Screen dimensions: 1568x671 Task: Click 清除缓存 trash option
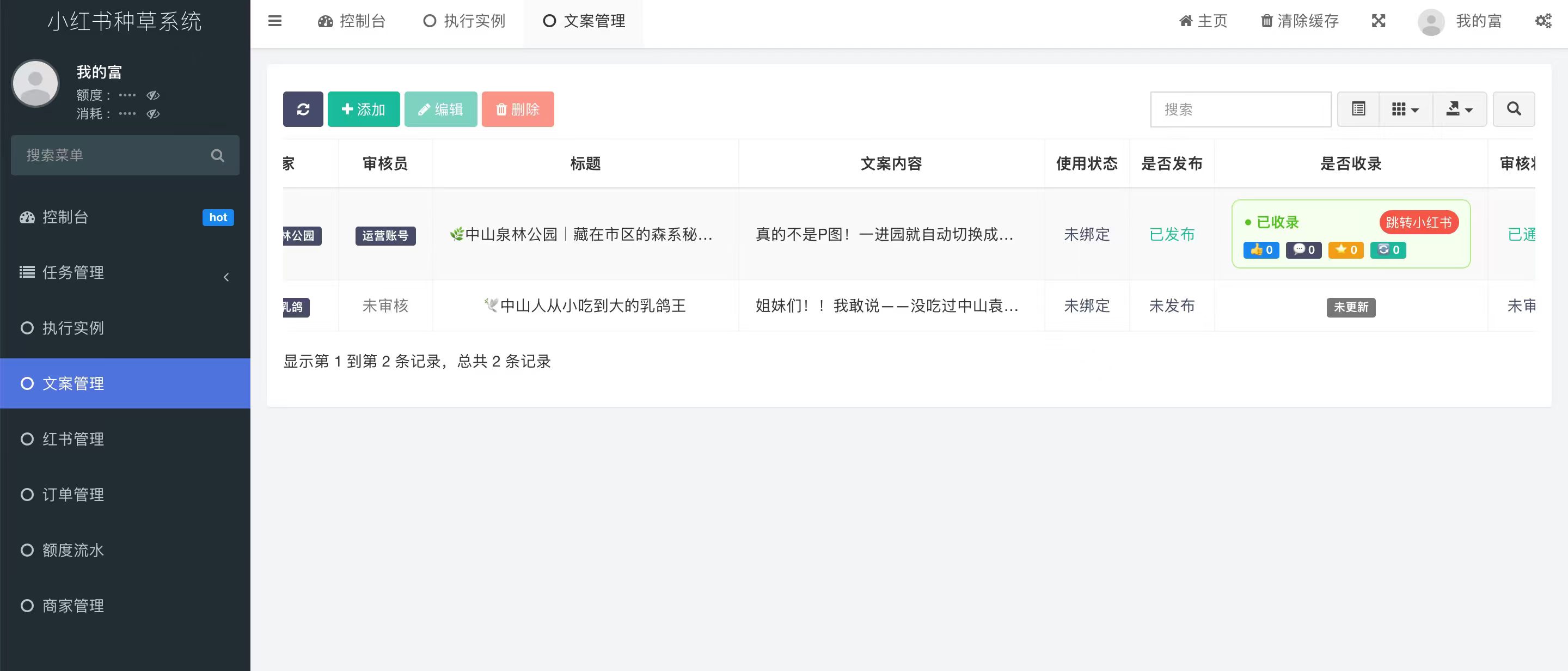(1299, 21)
